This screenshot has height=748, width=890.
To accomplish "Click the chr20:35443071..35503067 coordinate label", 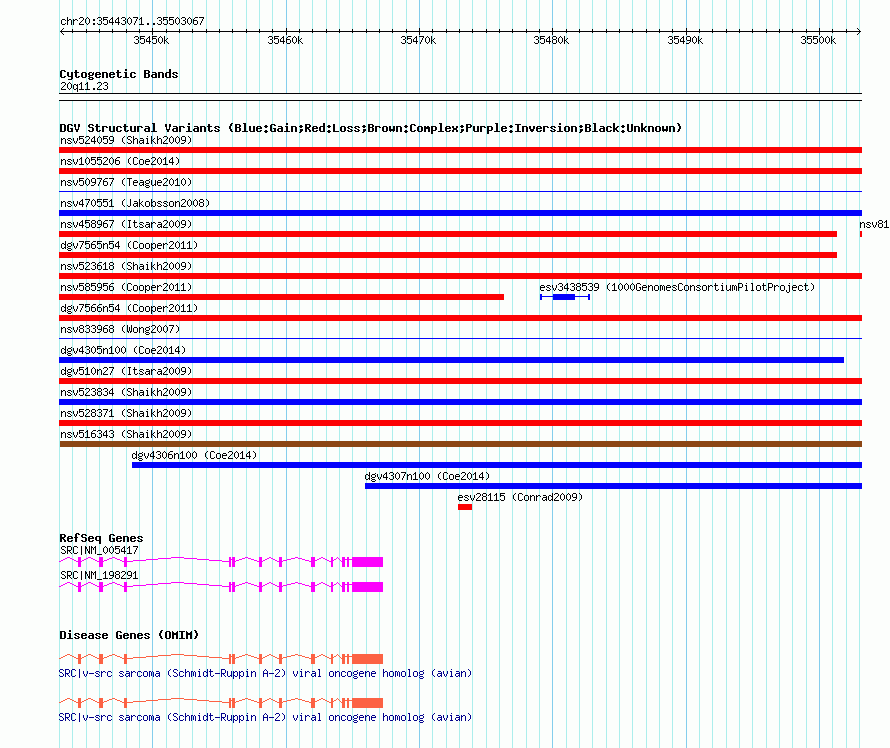I will coord(132,21).
